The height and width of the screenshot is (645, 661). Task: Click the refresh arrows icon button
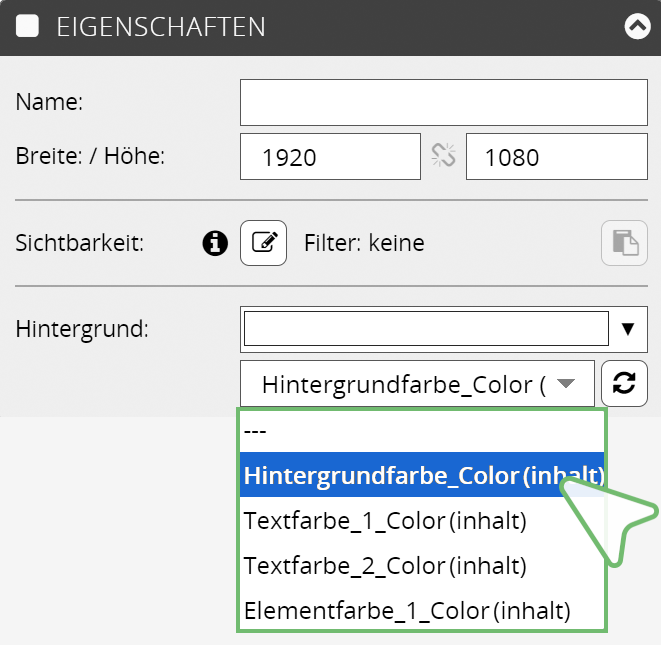(x=624, y=384)
